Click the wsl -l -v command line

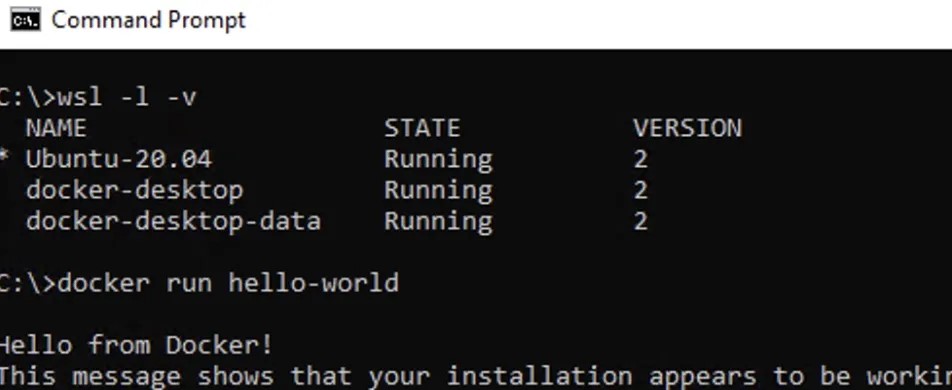click(x=97, y=97)
